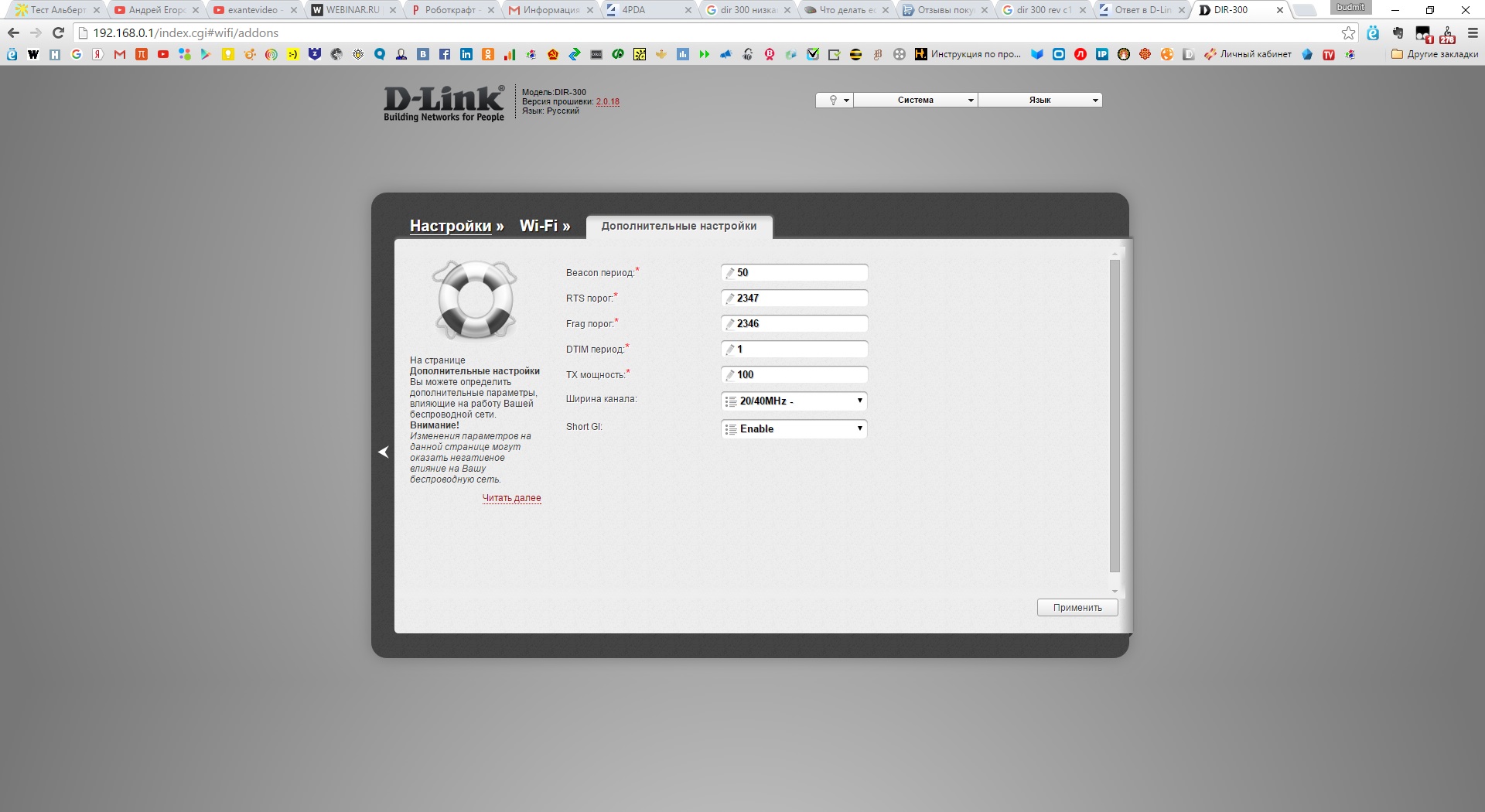Focus the Frag порог input field
This screenshot has height=812, width=1485.
pos(794,323)
